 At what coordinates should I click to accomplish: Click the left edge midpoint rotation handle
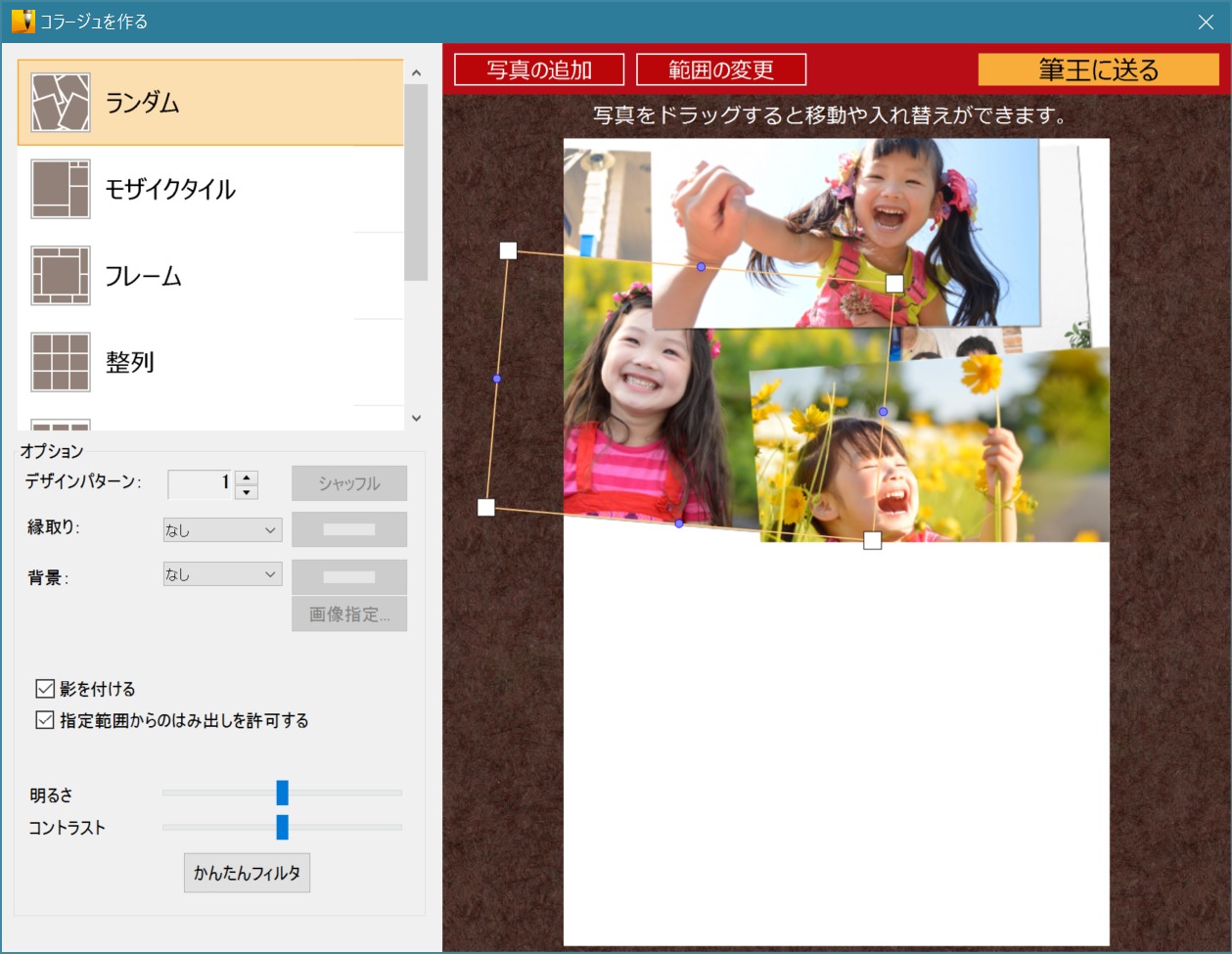tap(497, 379)
